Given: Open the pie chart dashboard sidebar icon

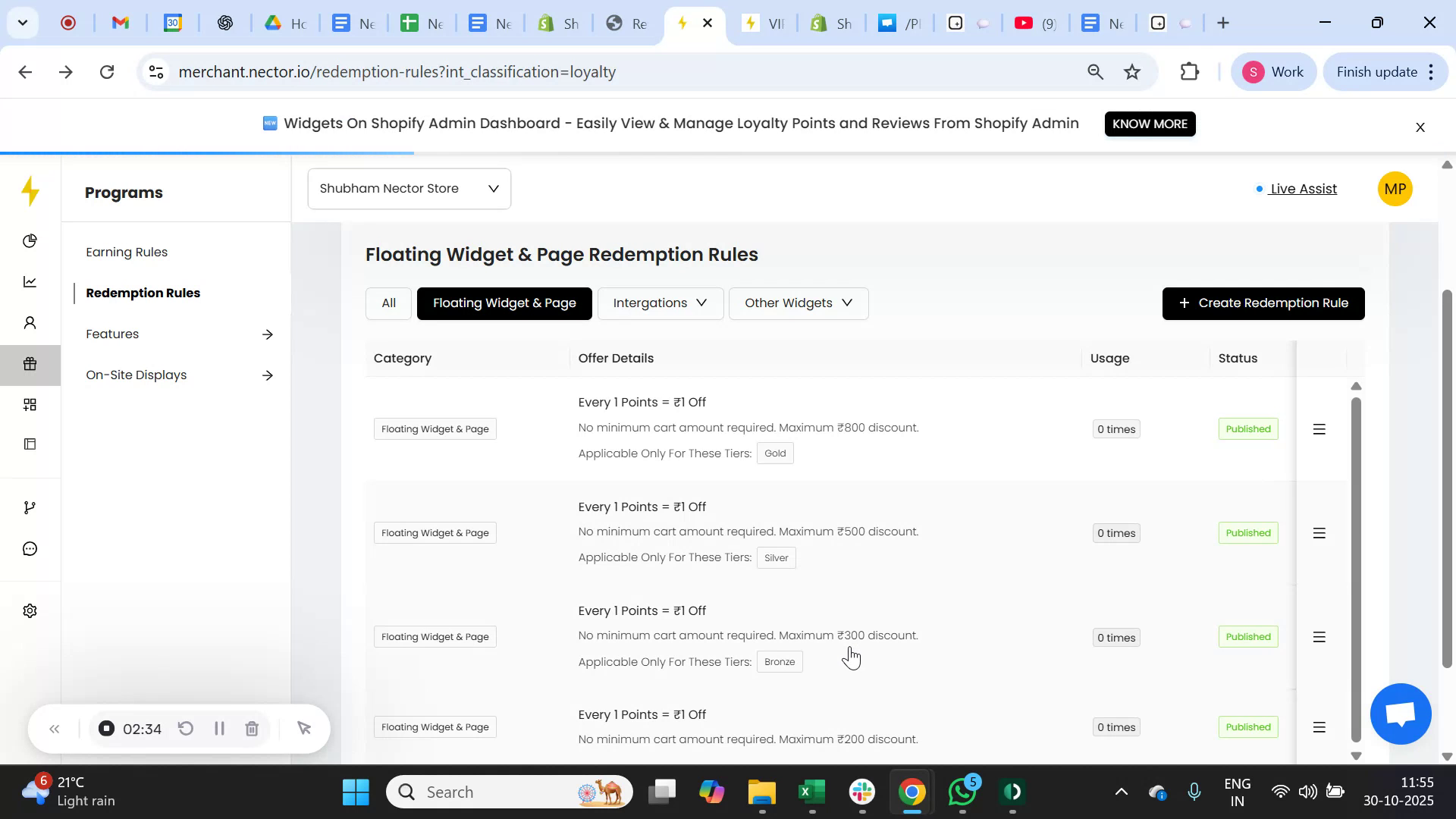Looking at the screenshot, I should click(x=30, y=241).
